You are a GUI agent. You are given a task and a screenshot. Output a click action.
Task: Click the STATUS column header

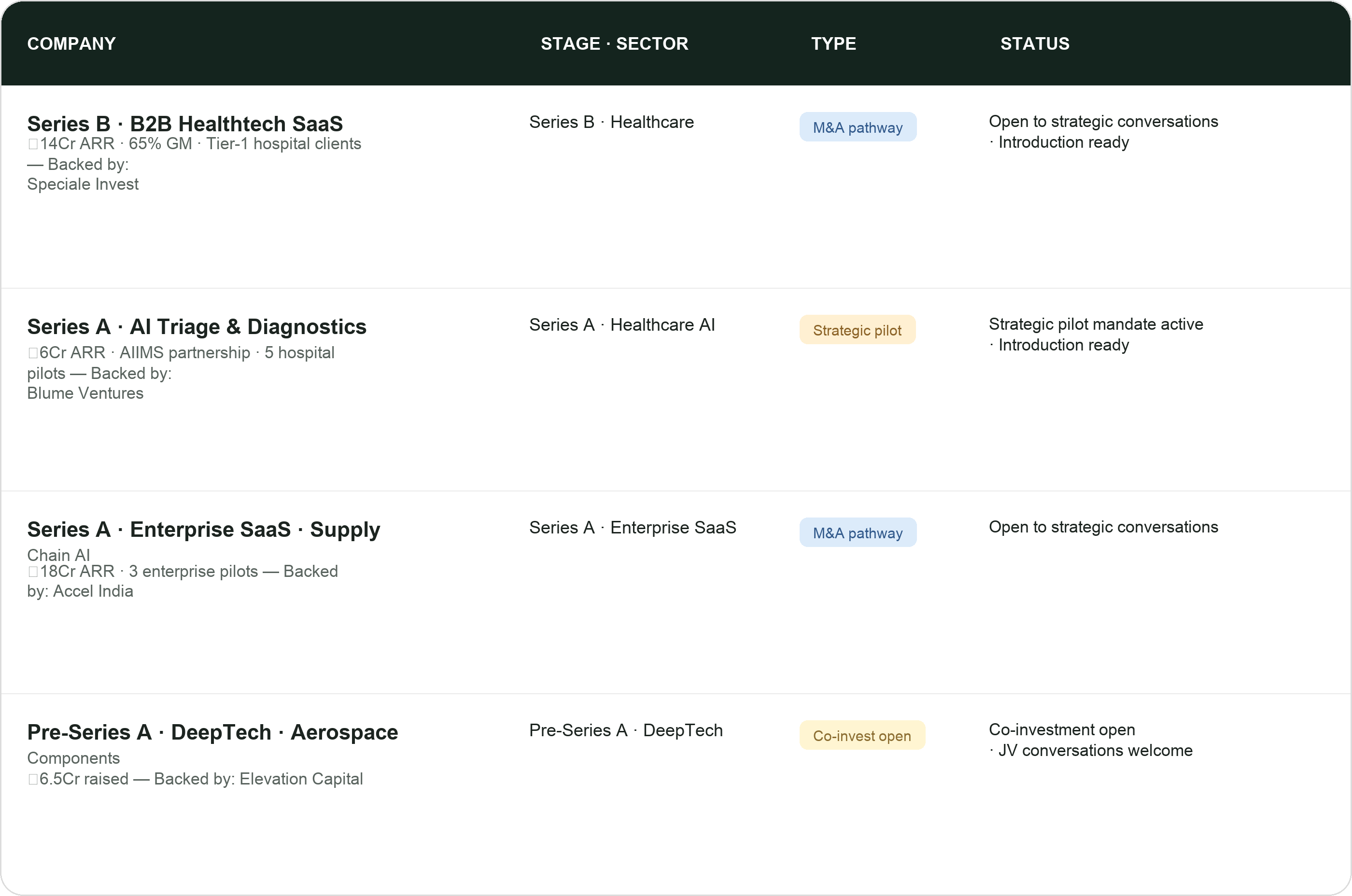1035,43
